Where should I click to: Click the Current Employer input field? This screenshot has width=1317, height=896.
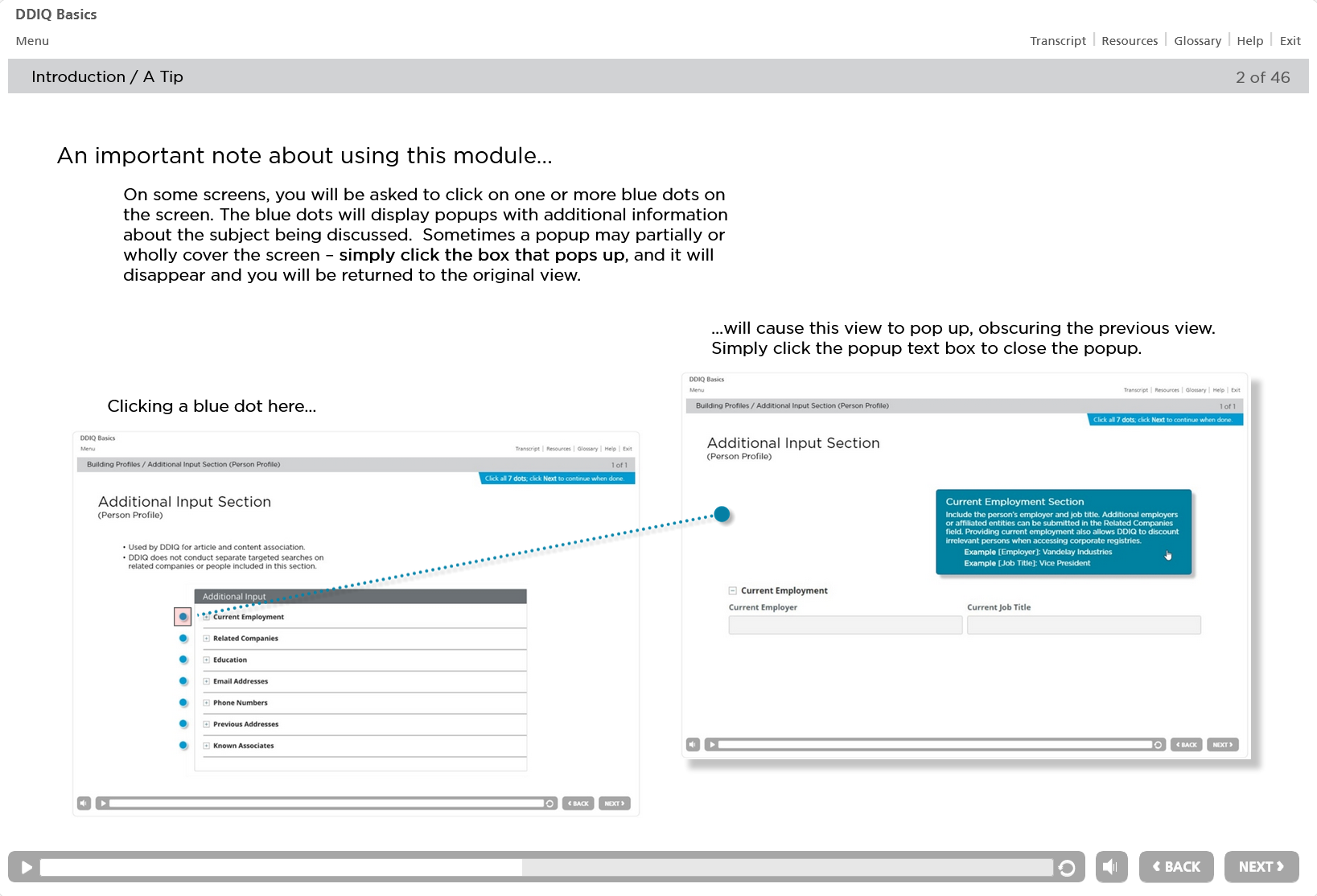coord(845,625)
